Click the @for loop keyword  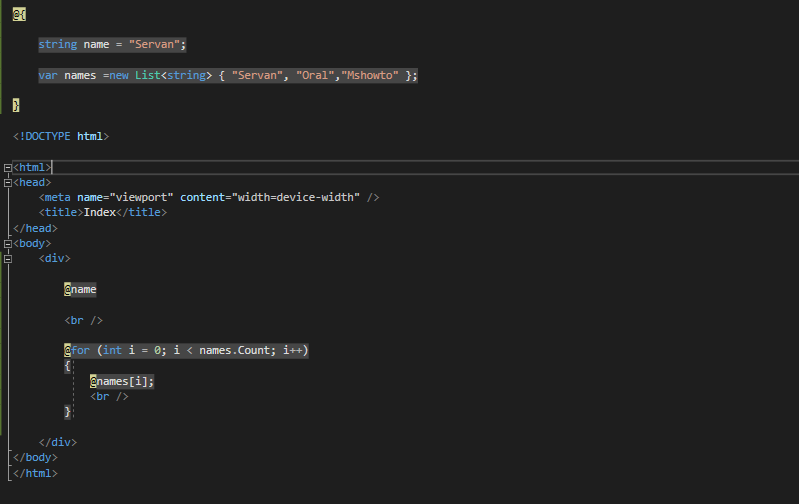coord(77,351)
